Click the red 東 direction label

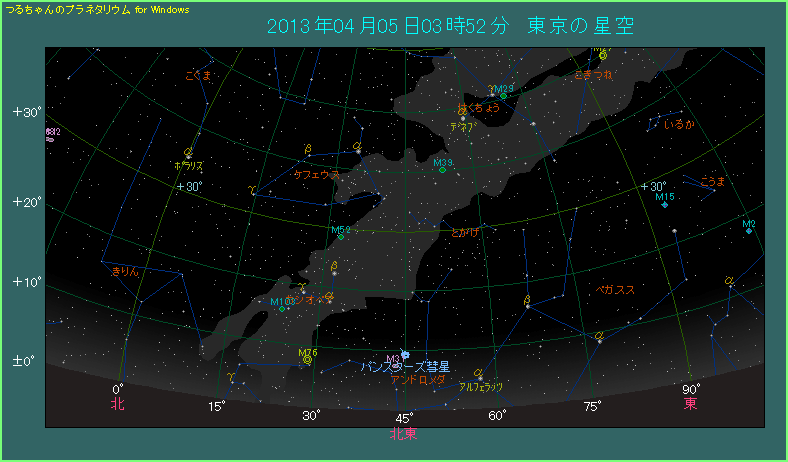pyautogui.click(x=690, y=404)
